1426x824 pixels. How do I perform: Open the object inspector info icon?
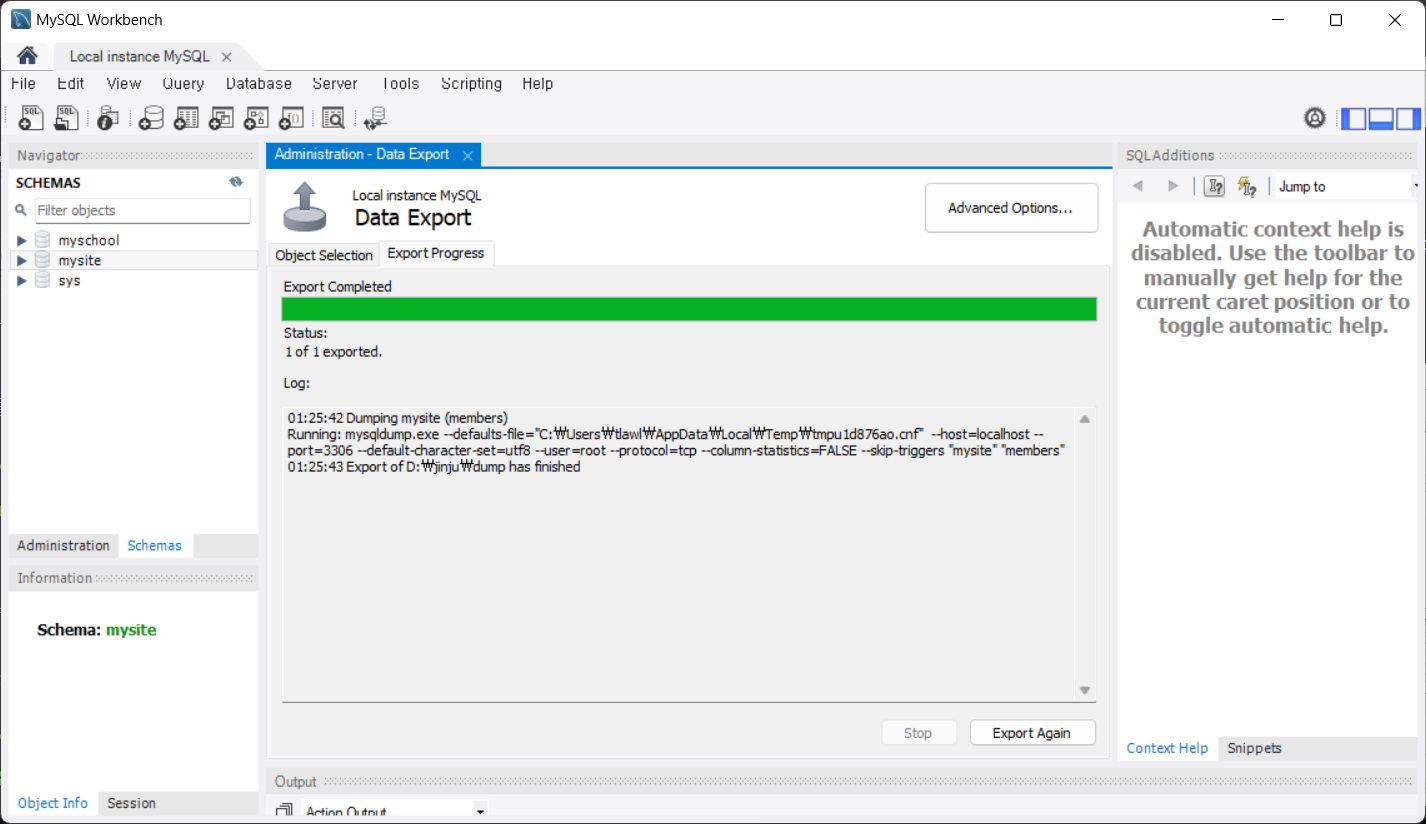click(x=107, y=118)
